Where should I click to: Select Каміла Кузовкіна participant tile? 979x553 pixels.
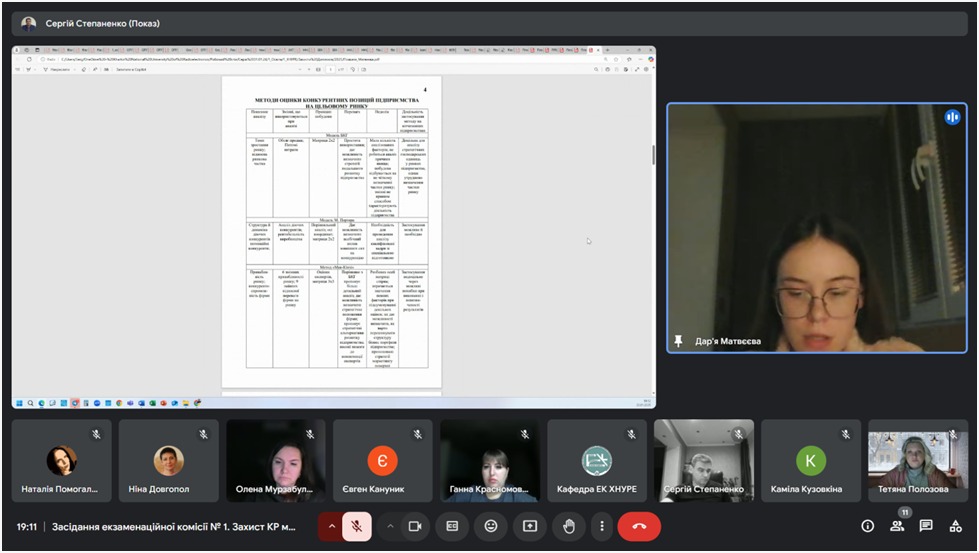coord(810,460)
